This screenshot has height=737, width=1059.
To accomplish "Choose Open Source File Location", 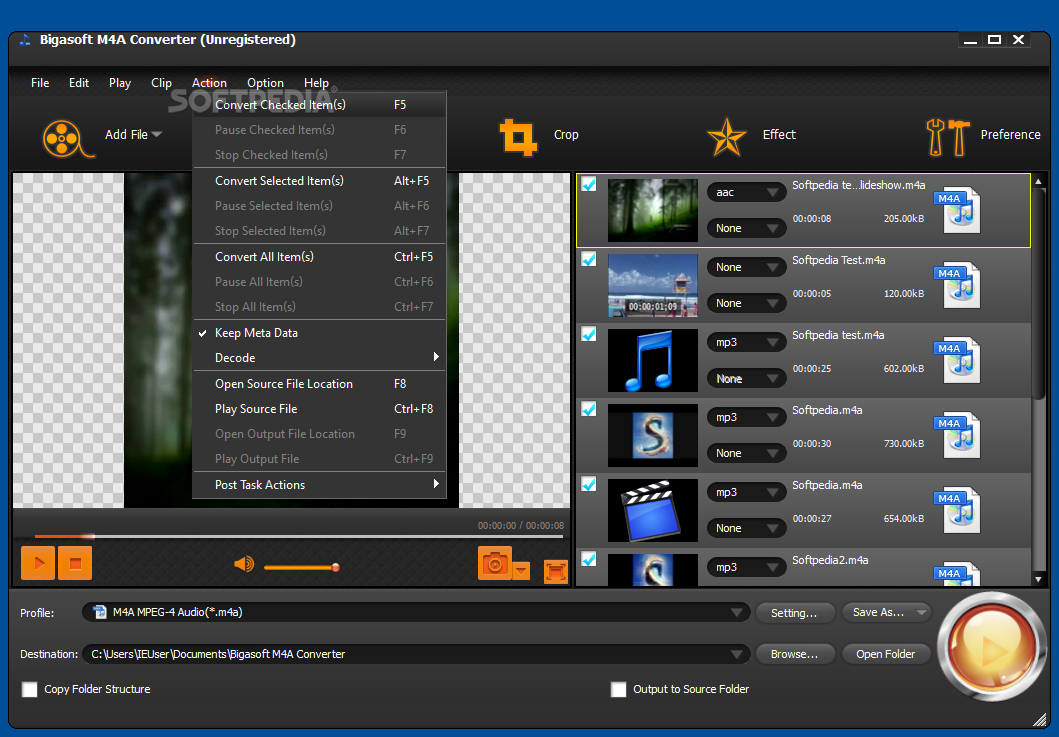I will pos(319,384).
